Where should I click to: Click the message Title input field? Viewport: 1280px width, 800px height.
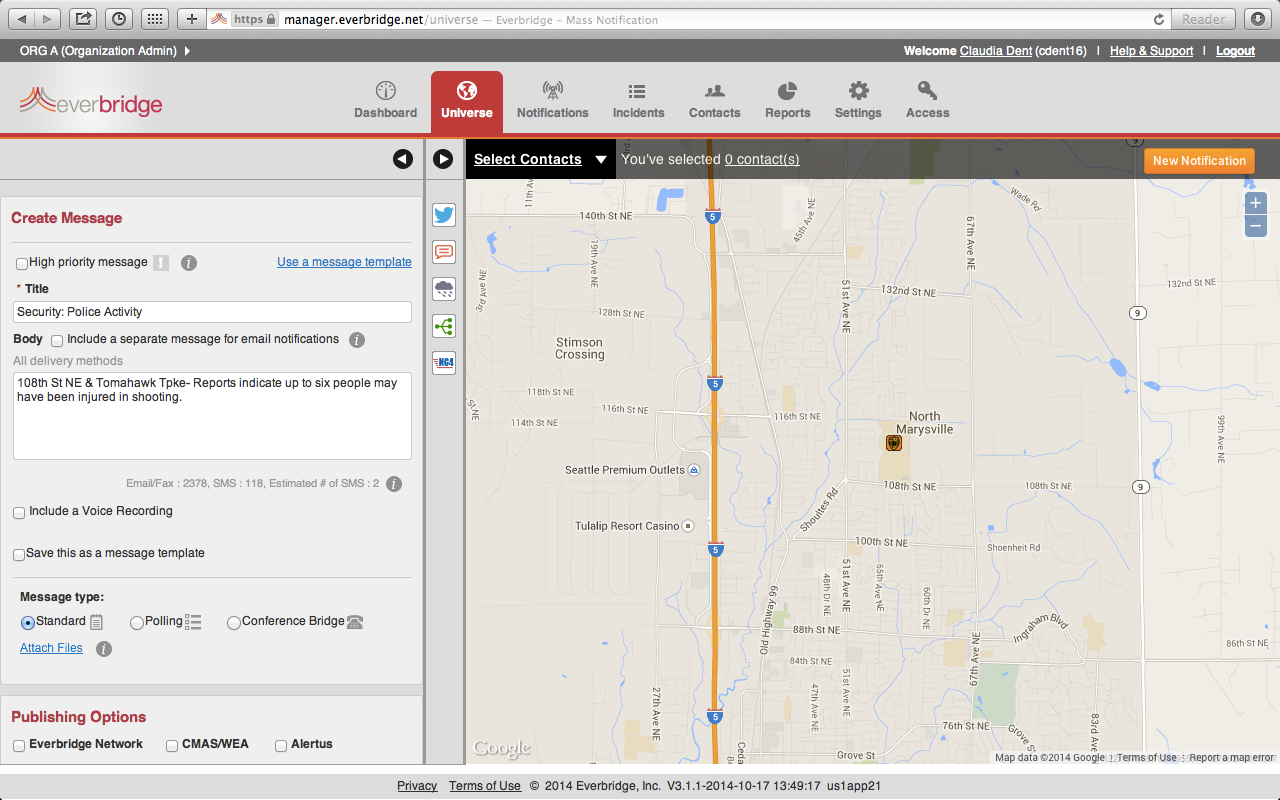(212, 312)
